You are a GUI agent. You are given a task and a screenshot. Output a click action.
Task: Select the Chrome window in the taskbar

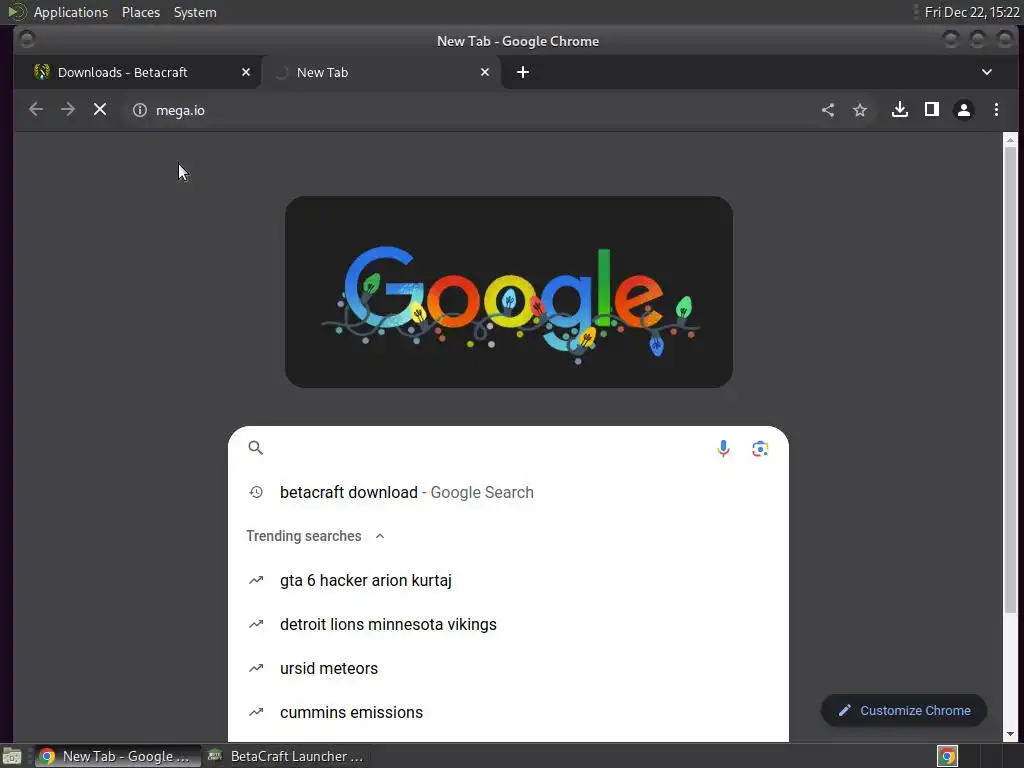click(x=116, y=756)
